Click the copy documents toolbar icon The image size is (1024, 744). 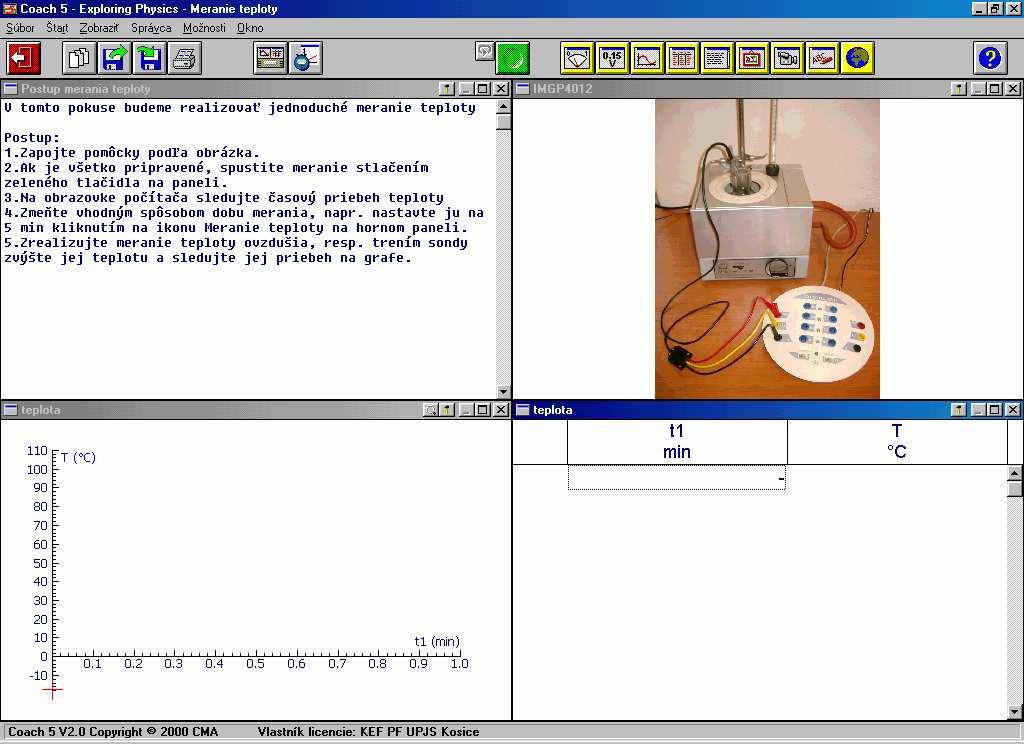[x=80, y=58]
